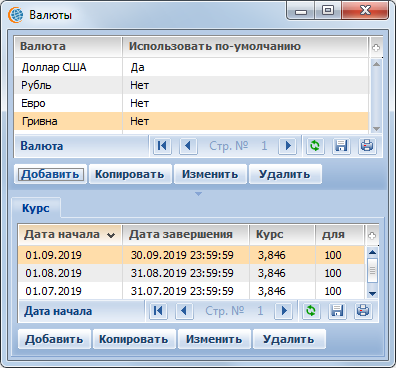Screen dimensions: 396x368
Task: Click the globe icon in the title bar
Action: (x=16, y=15)
